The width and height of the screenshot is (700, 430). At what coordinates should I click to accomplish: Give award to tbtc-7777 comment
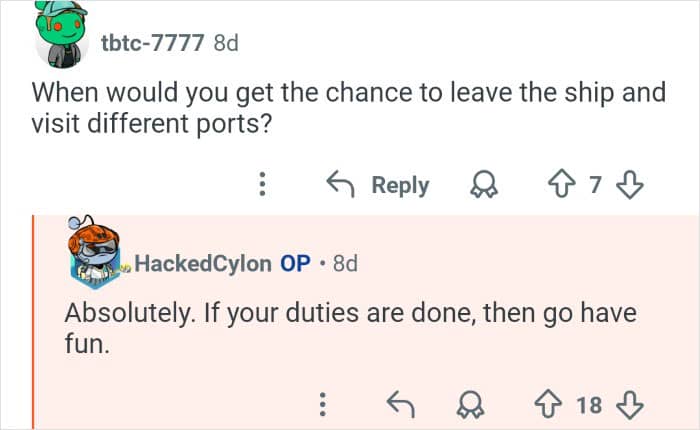487,185
